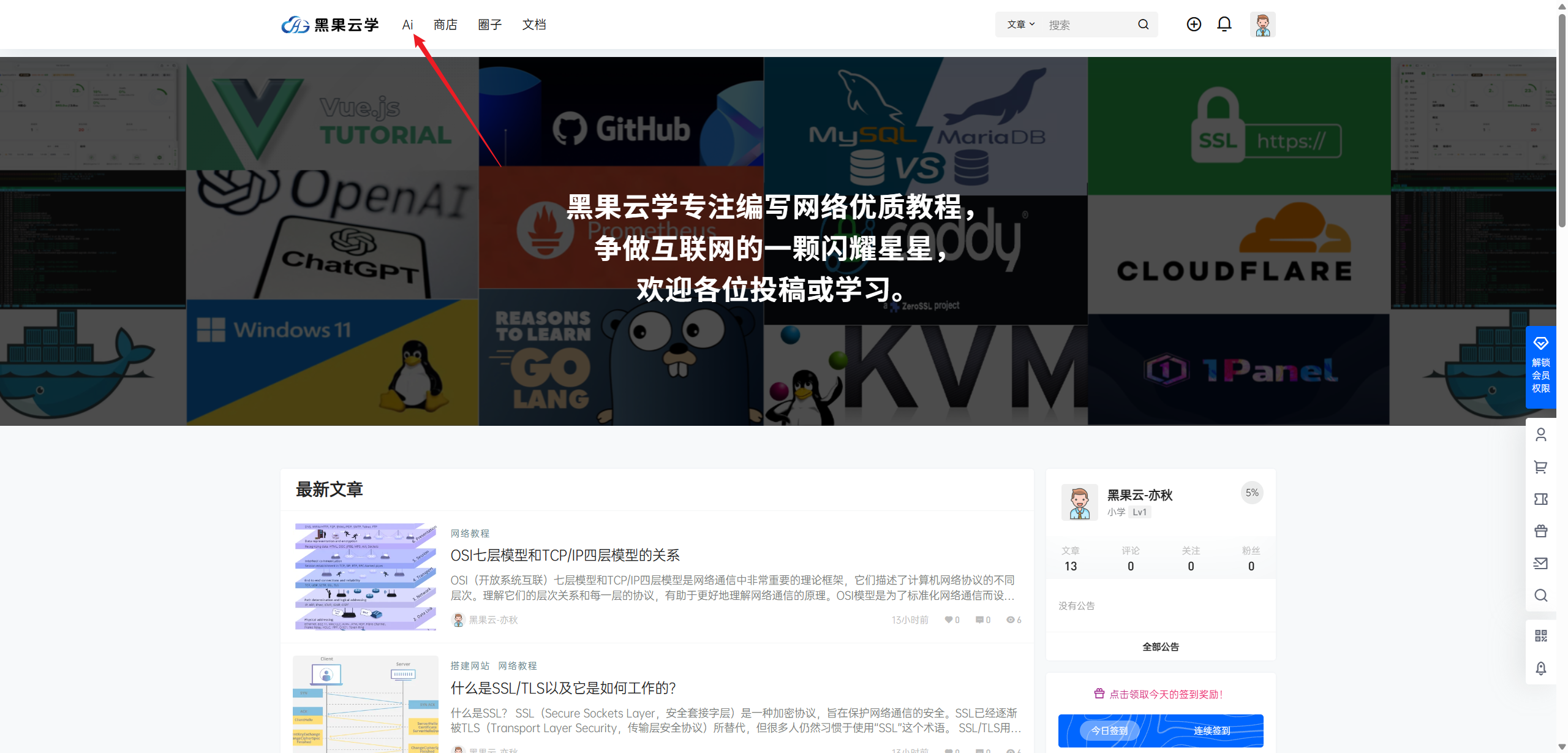Click the 5% level progress badge
Screen dimensions: 1568x753
coord(1251,493)
